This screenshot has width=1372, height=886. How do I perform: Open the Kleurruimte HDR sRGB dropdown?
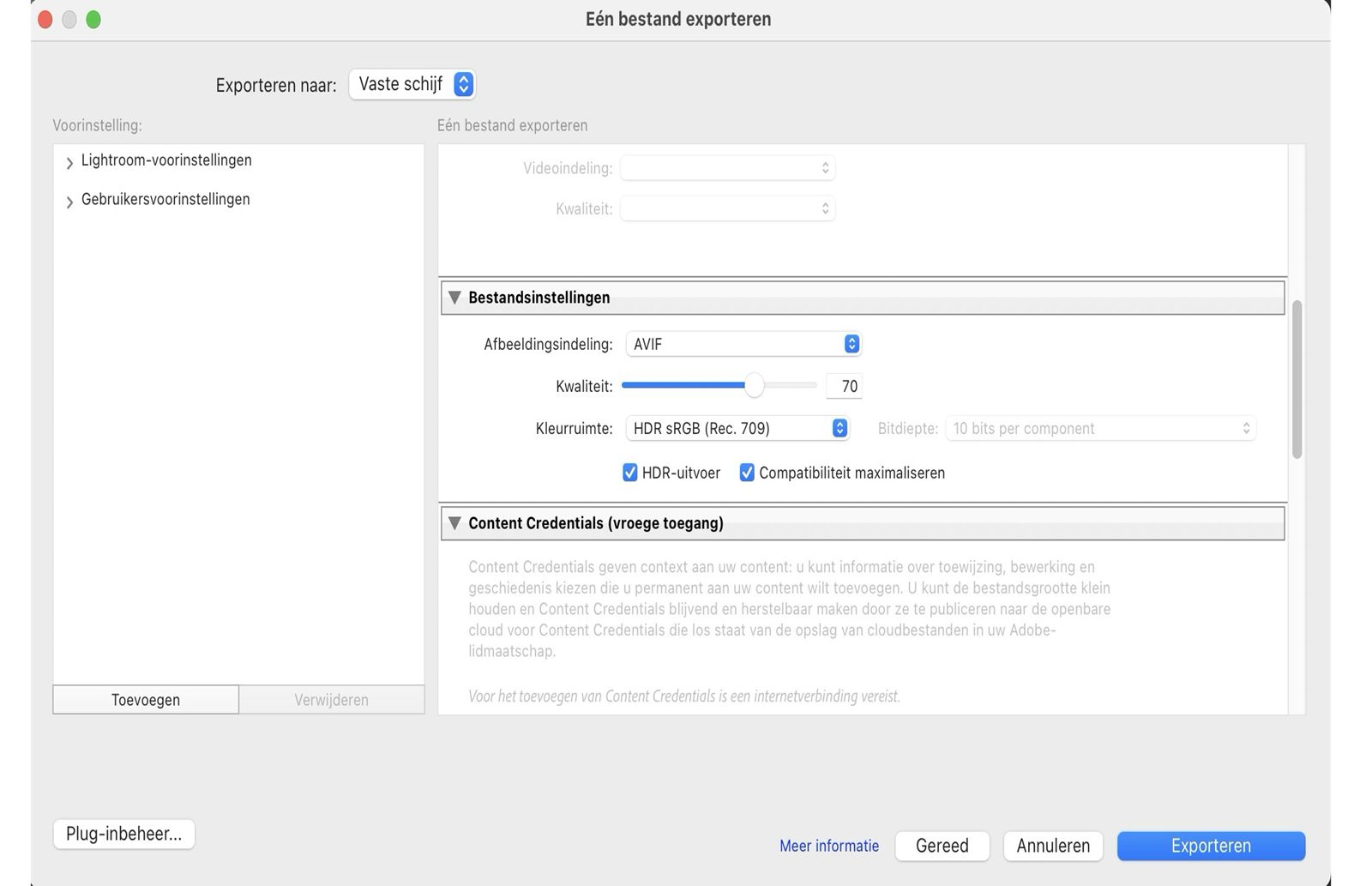point(737,428)
